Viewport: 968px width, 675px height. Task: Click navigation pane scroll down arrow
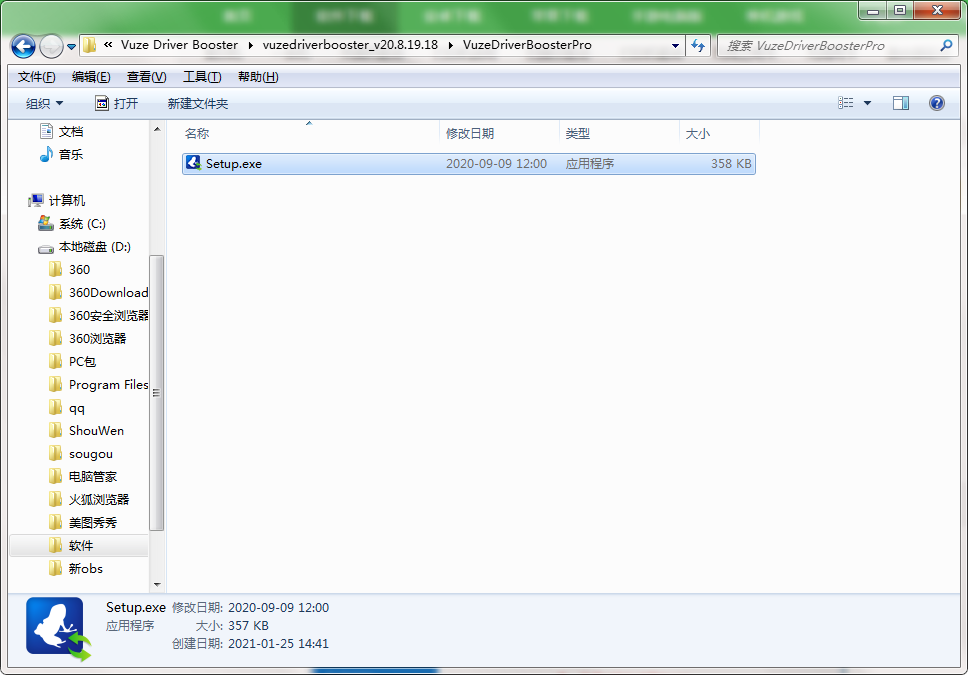157,584
